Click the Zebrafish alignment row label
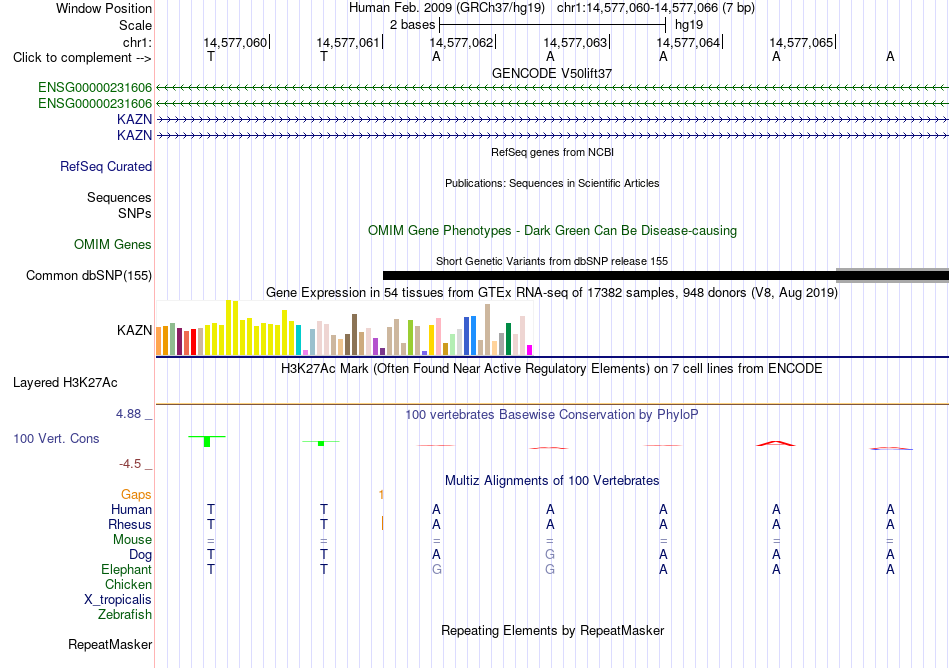Viewport: 950px width, 668px height. point(125,615)
